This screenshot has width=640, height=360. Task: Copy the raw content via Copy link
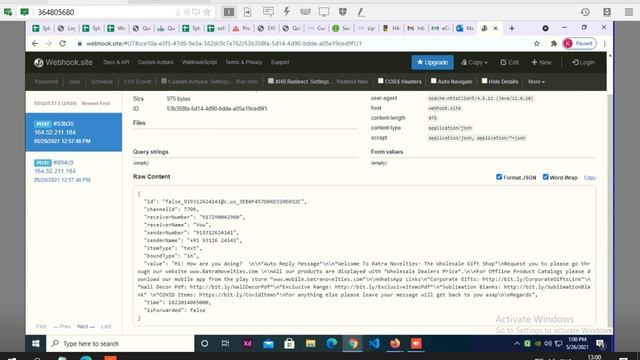click(589, 178)
